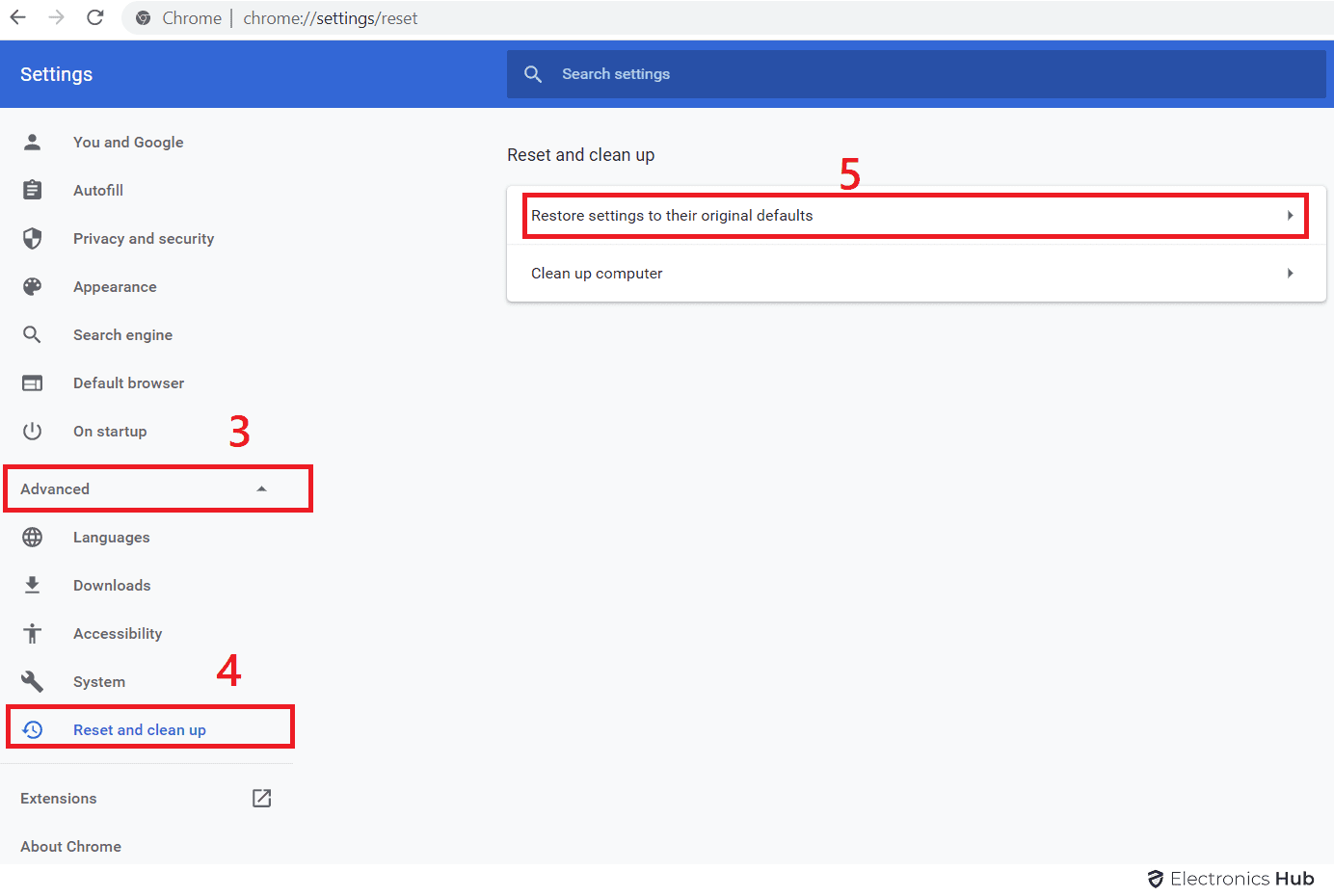Reload the page using refresh icon
Viewport: 1334px width, 896px height.
click(94, 17)
